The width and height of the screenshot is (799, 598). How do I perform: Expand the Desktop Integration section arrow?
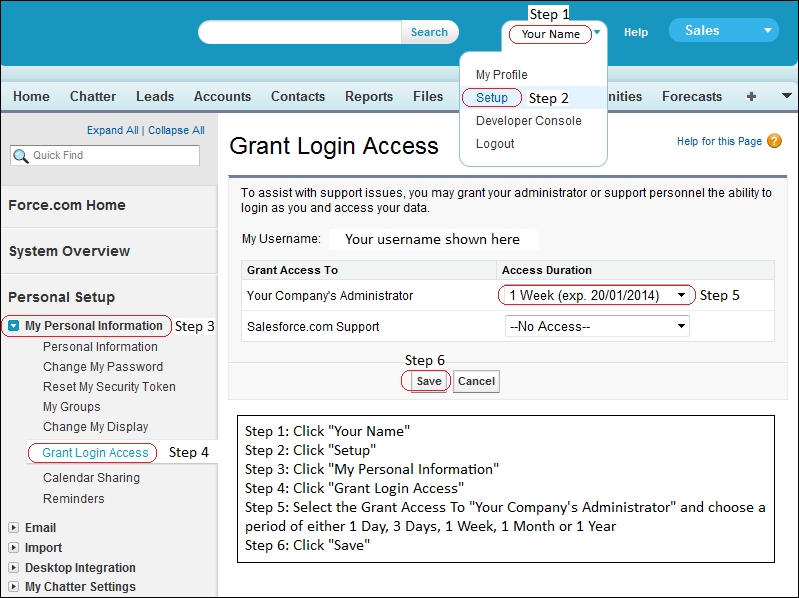tap(14, 567)
